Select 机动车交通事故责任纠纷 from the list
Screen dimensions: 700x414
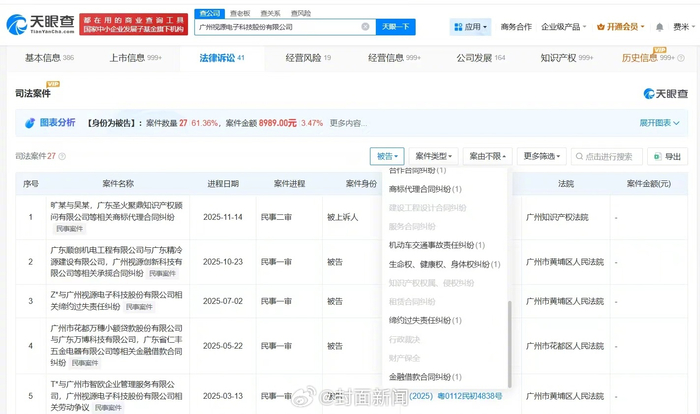pos(436,245)
